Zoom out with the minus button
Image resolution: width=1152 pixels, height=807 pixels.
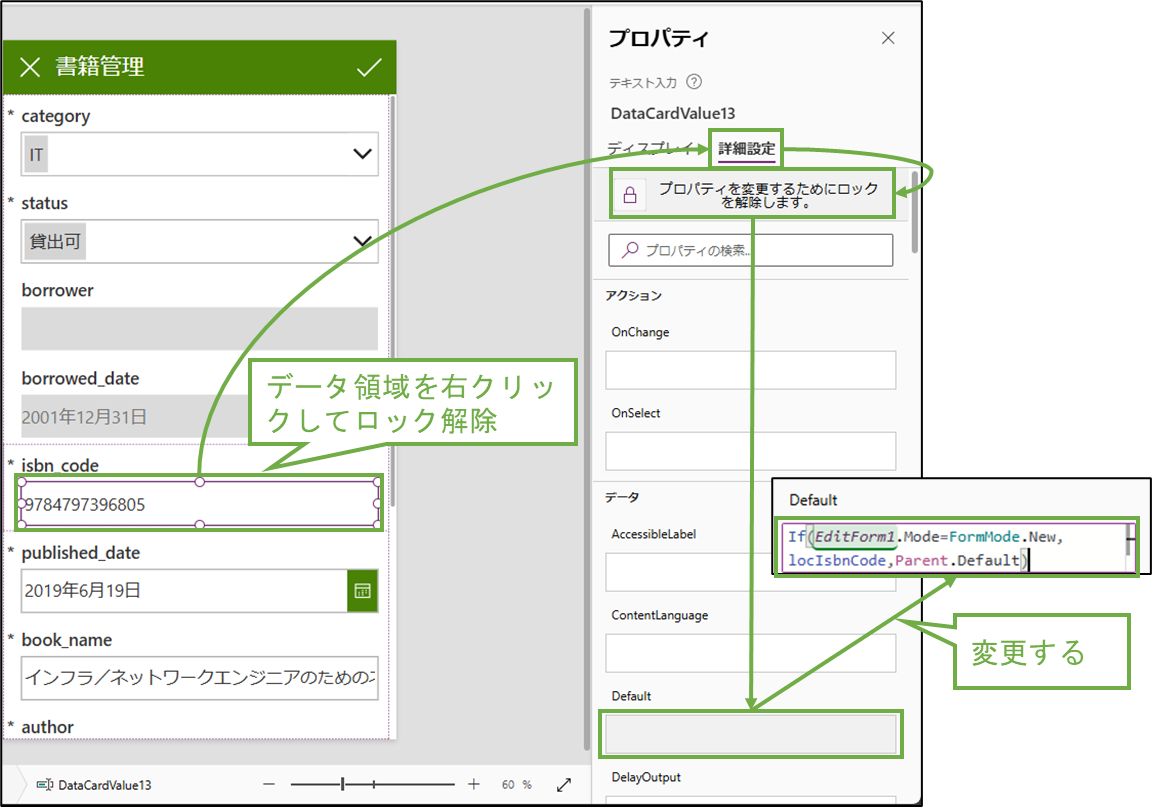[x=269, y=784]
